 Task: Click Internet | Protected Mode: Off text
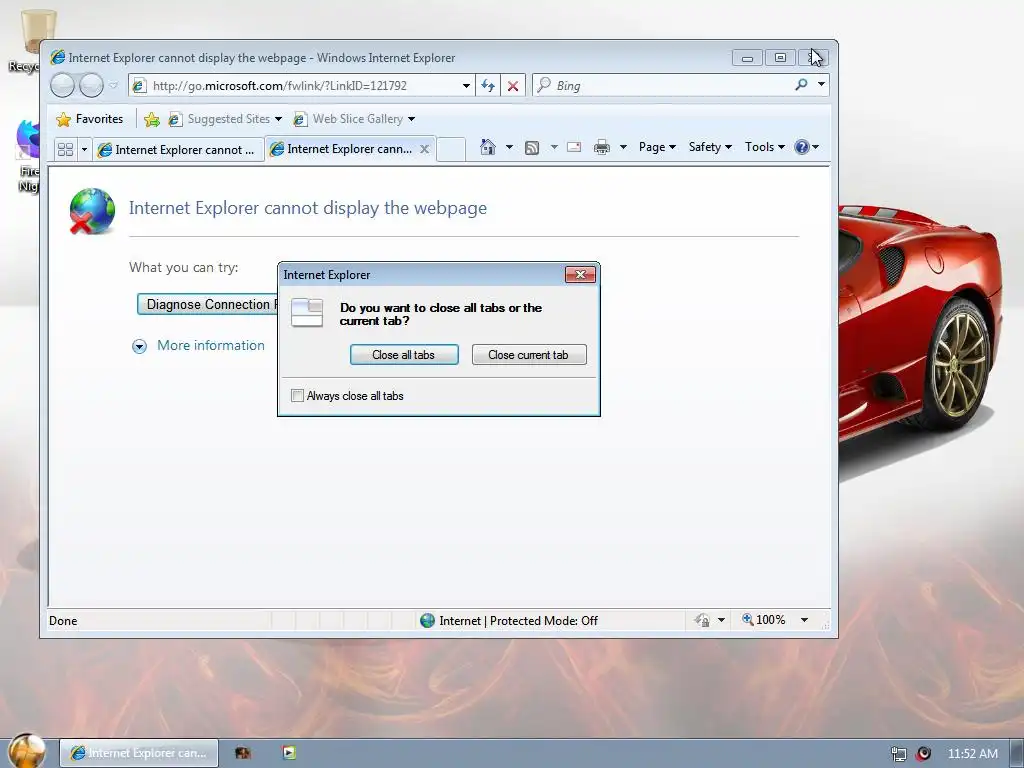[519, 620]
